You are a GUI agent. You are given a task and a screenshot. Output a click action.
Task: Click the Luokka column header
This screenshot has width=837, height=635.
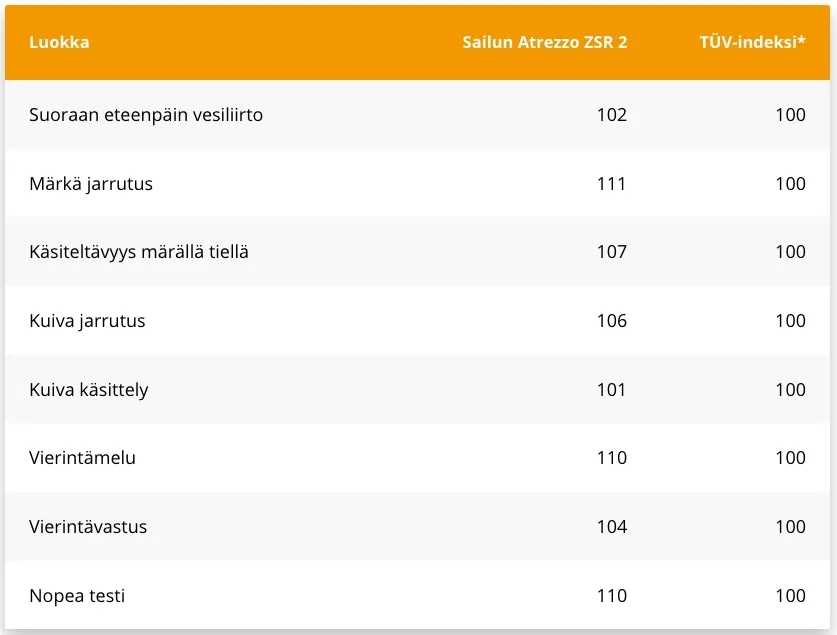point(59,42)
